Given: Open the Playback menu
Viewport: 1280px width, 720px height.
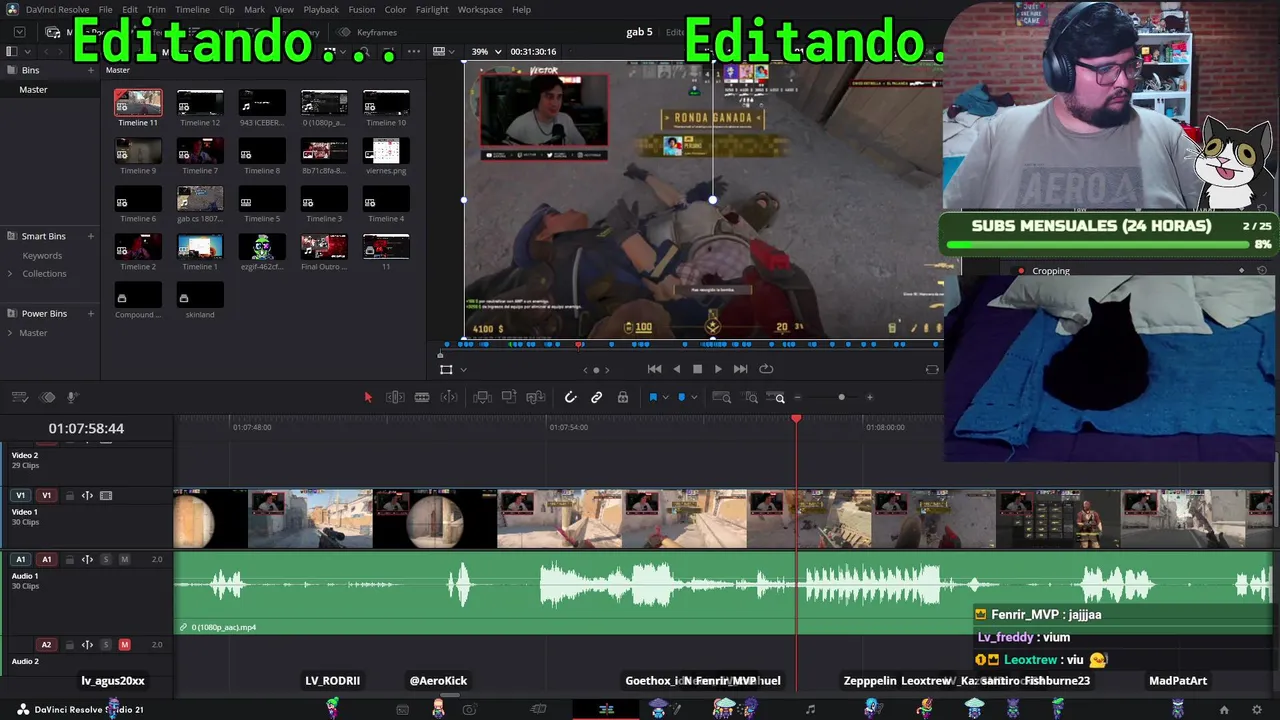Looking at the screenshot, I should coord(321,9).
